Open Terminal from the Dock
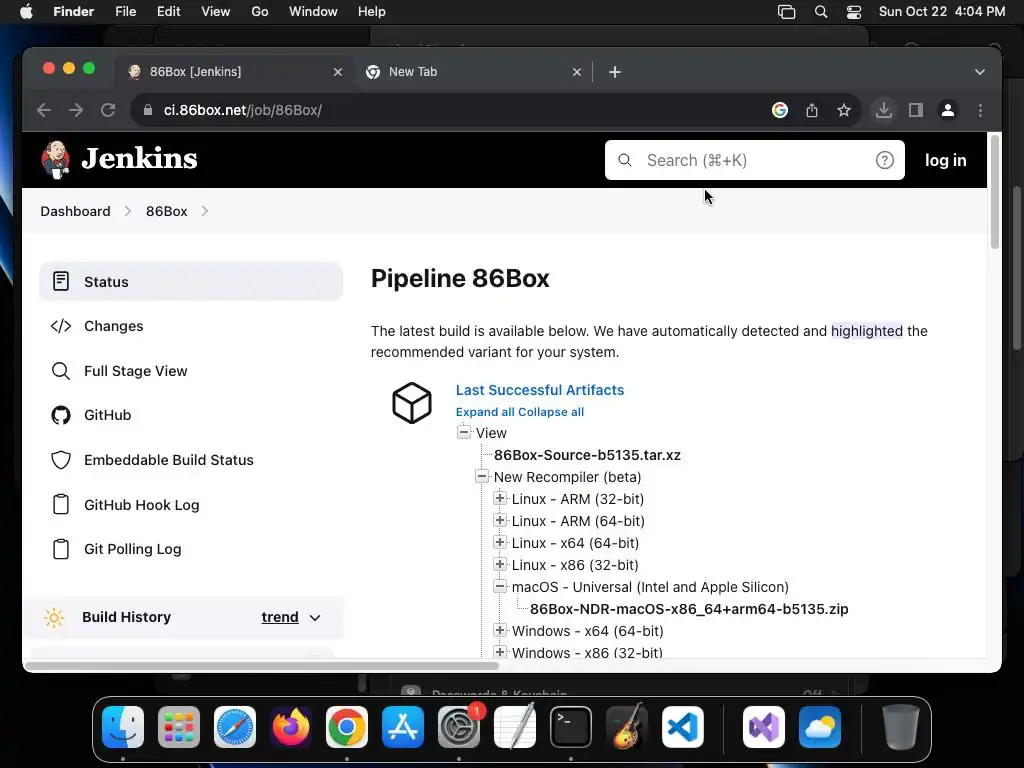Image resolution: width=1024 pixels, height=768 pixels. tap(571, 727)
